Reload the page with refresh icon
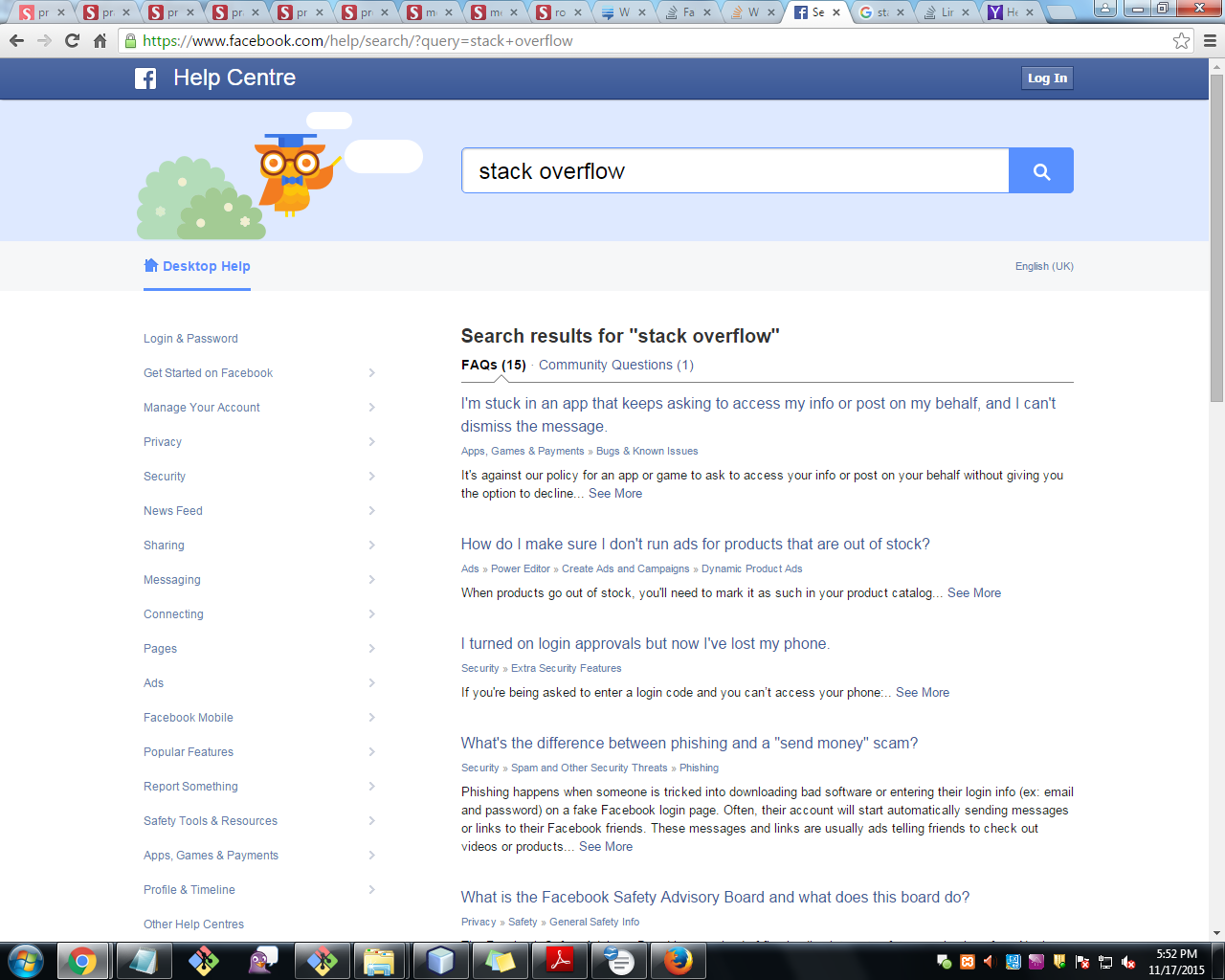 coord(72,40)
